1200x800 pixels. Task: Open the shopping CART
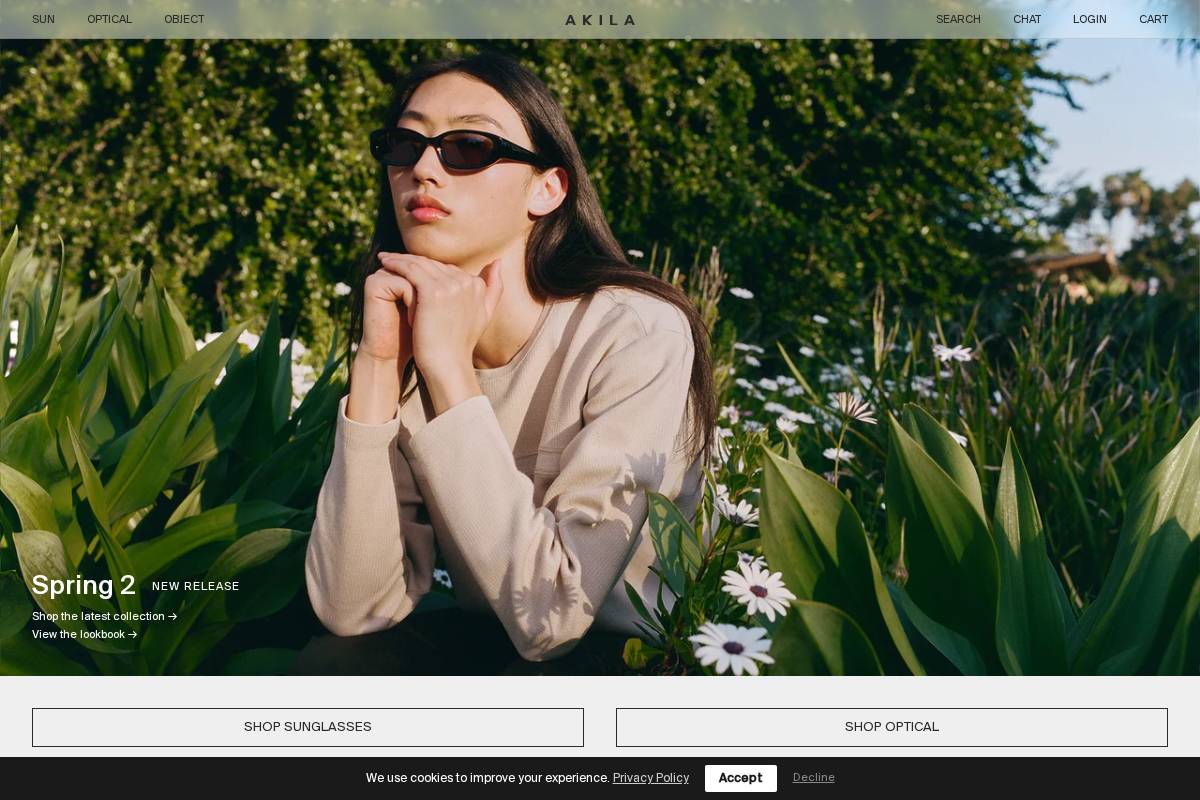point(1154,19)
